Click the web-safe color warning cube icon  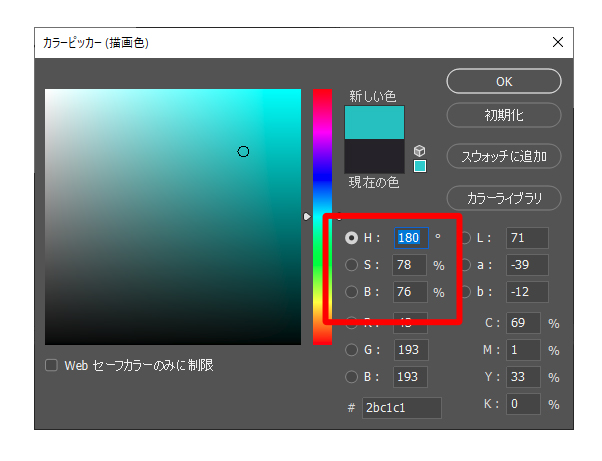[419, 150]
